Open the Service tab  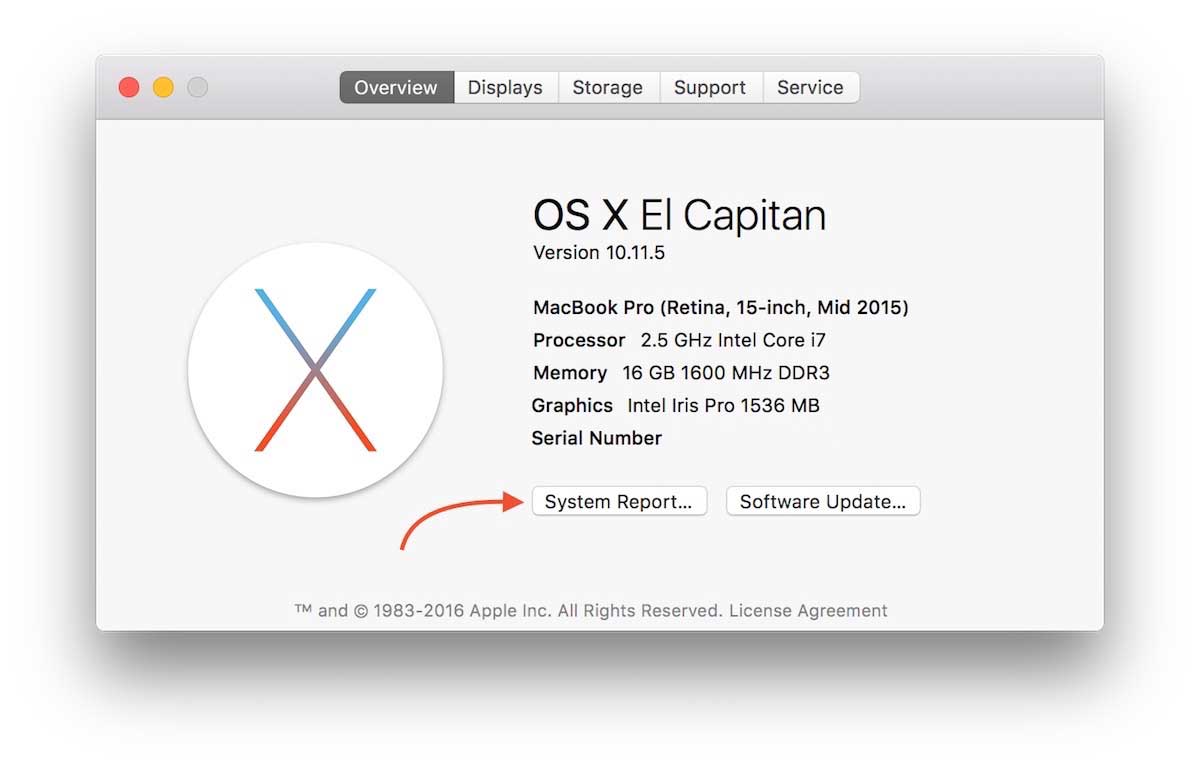click(x=810, y=87)
